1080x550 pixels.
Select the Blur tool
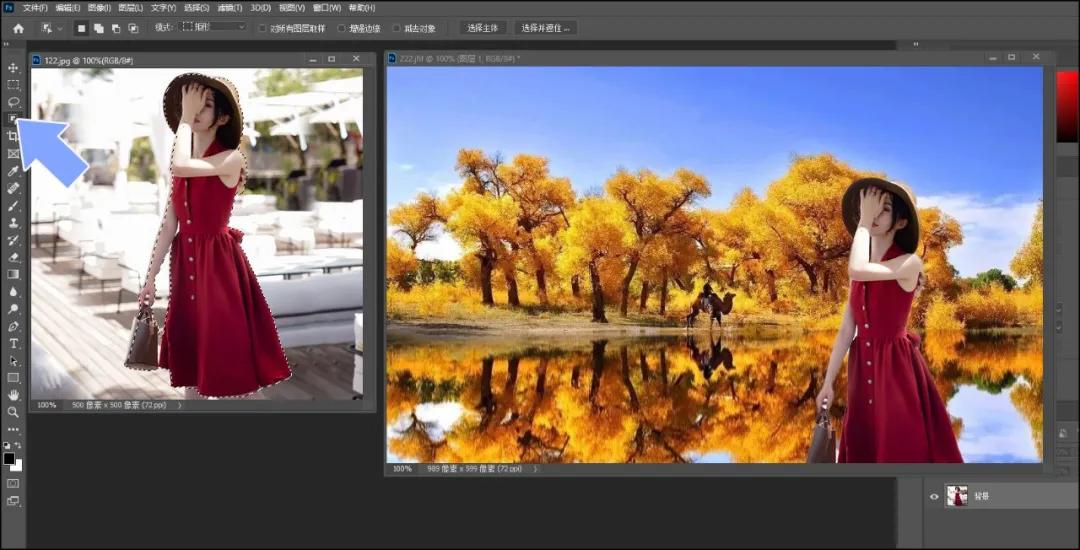click(x=13, y=291)
